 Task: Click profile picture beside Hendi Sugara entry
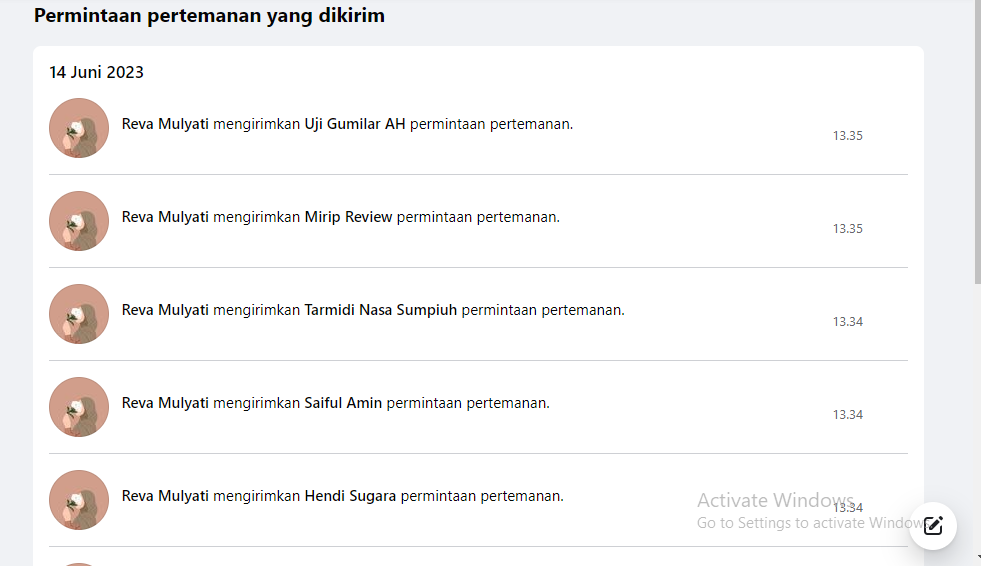coord(79,500)
